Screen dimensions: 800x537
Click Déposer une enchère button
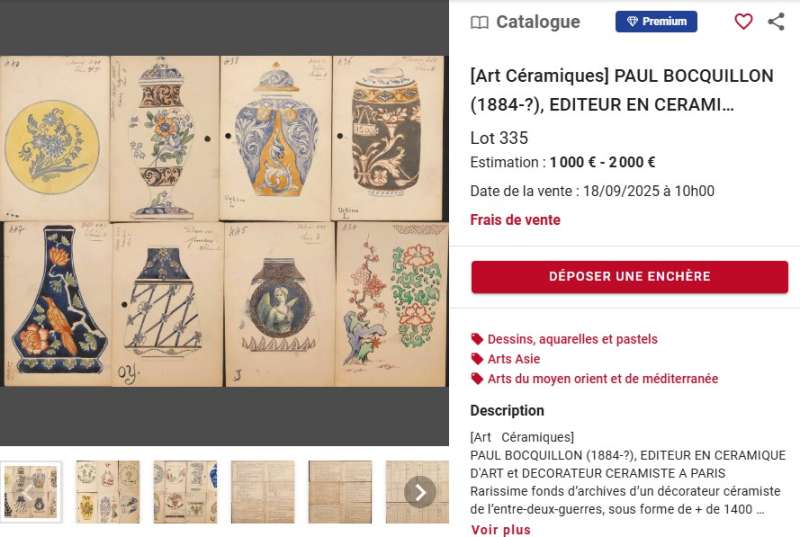point(630,277)
